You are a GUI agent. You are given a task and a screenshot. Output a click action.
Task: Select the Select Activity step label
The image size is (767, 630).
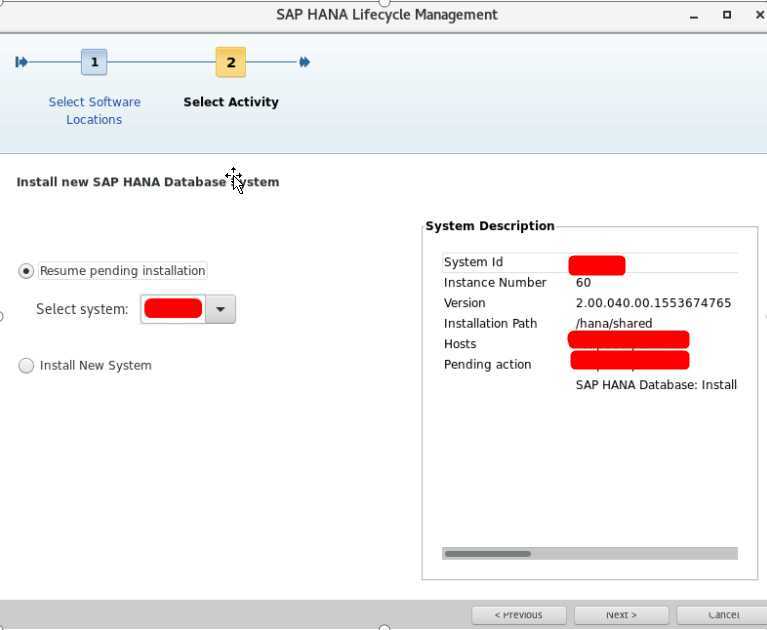pyautogui.click(x=231, y=102)
